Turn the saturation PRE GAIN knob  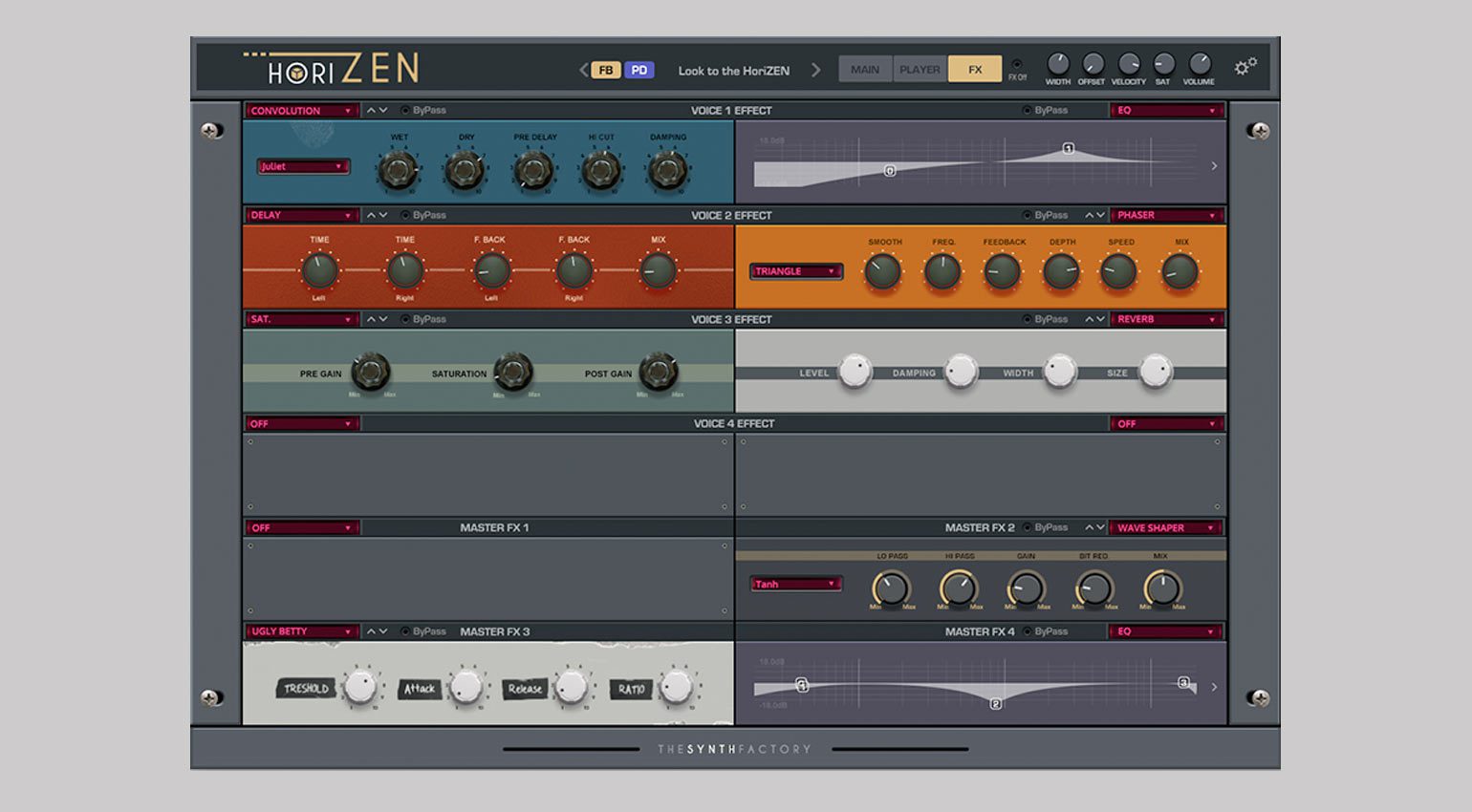click(370, 371)
